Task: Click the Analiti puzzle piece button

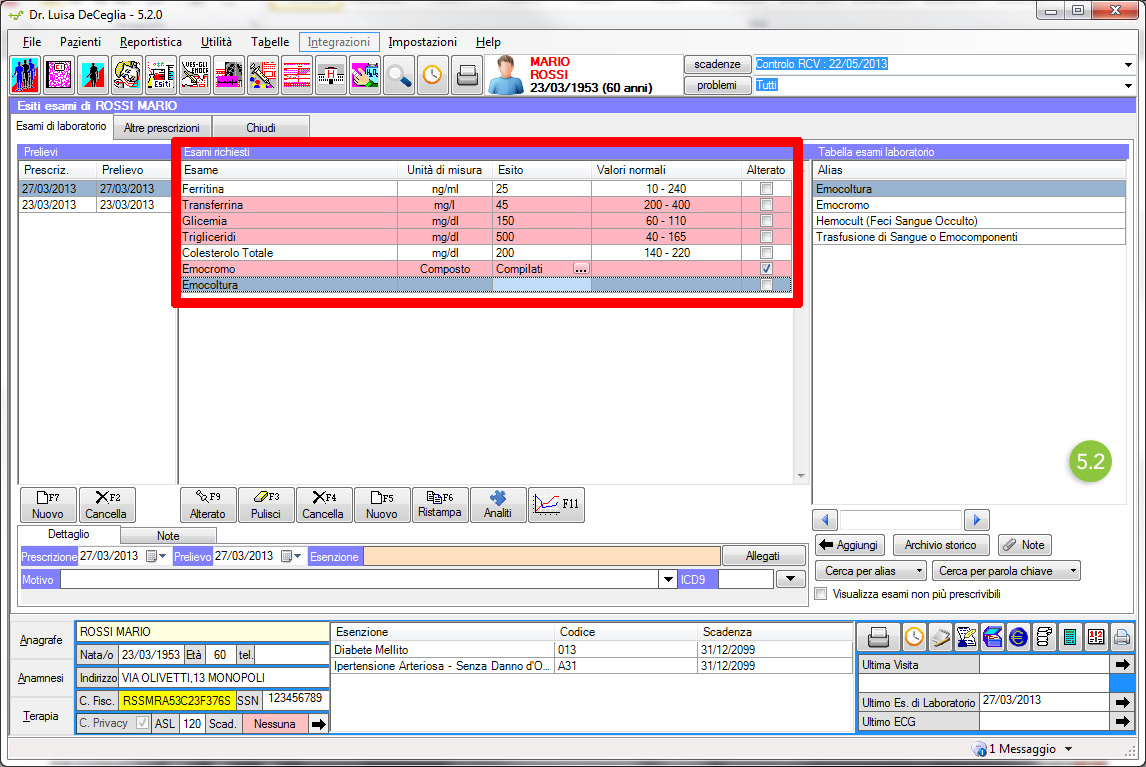Action: click(498, 505)
